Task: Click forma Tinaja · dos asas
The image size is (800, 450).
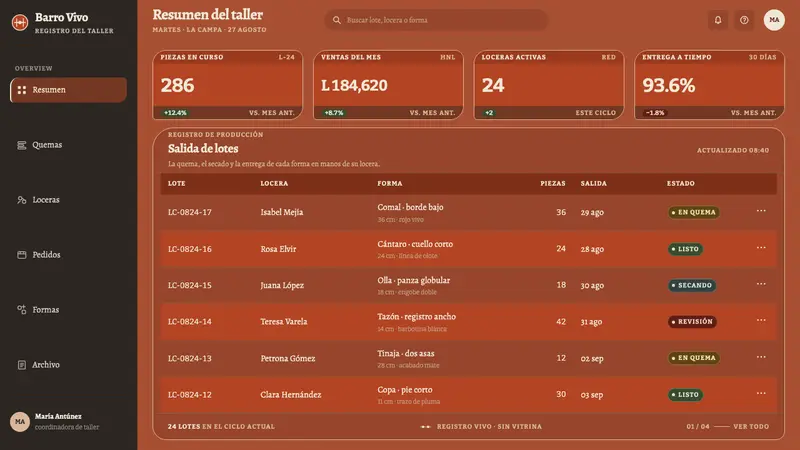Action: coord(406,353)
